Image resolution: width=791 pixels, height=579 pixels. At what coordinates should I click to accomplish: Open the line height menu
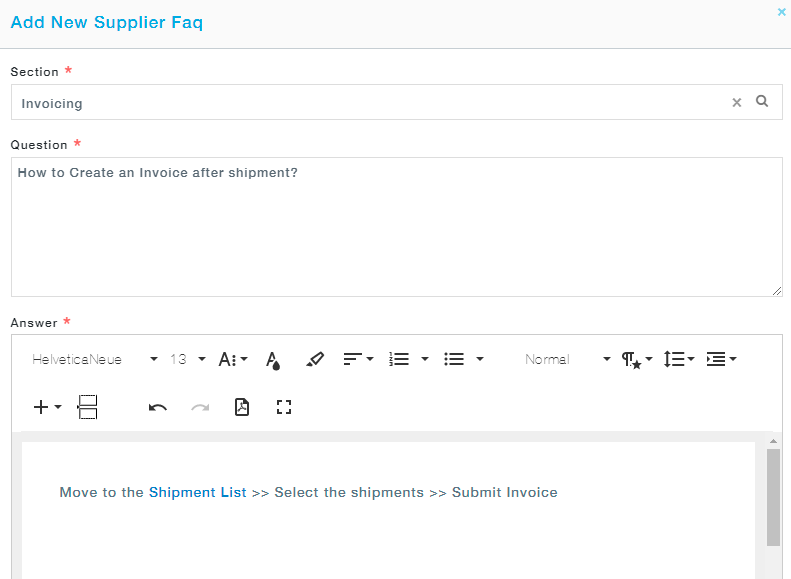679,360
